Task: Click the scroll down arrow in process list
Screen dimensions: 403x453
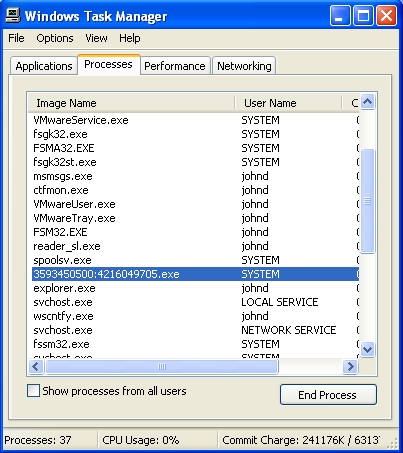Action: pyautogui.click(x=368, y=349)
